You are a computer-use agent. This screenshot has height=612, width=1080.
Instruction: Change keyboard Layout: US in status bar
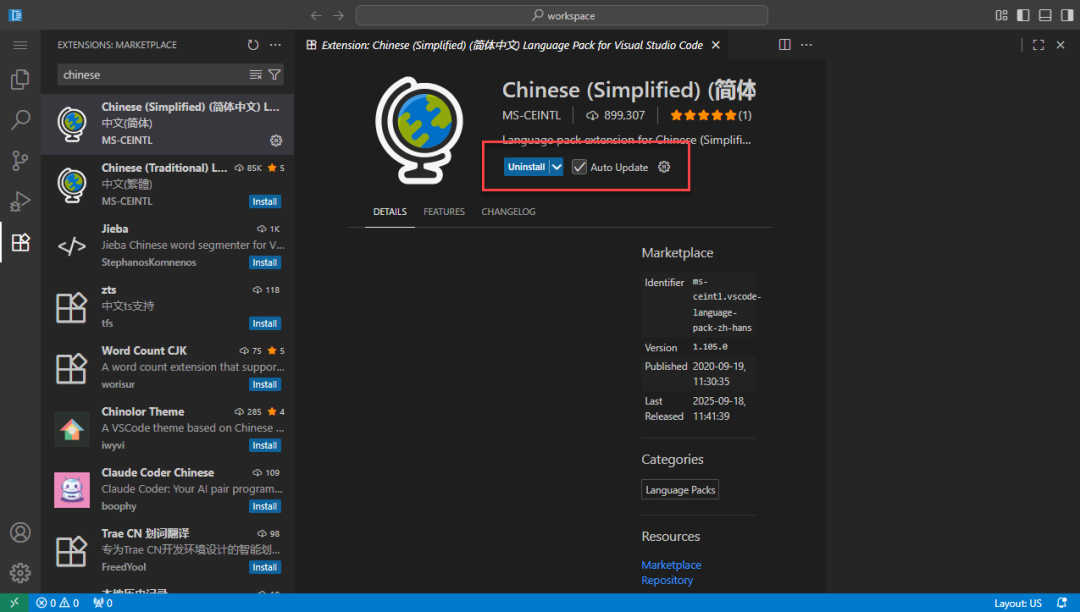tap(1017, 603)
